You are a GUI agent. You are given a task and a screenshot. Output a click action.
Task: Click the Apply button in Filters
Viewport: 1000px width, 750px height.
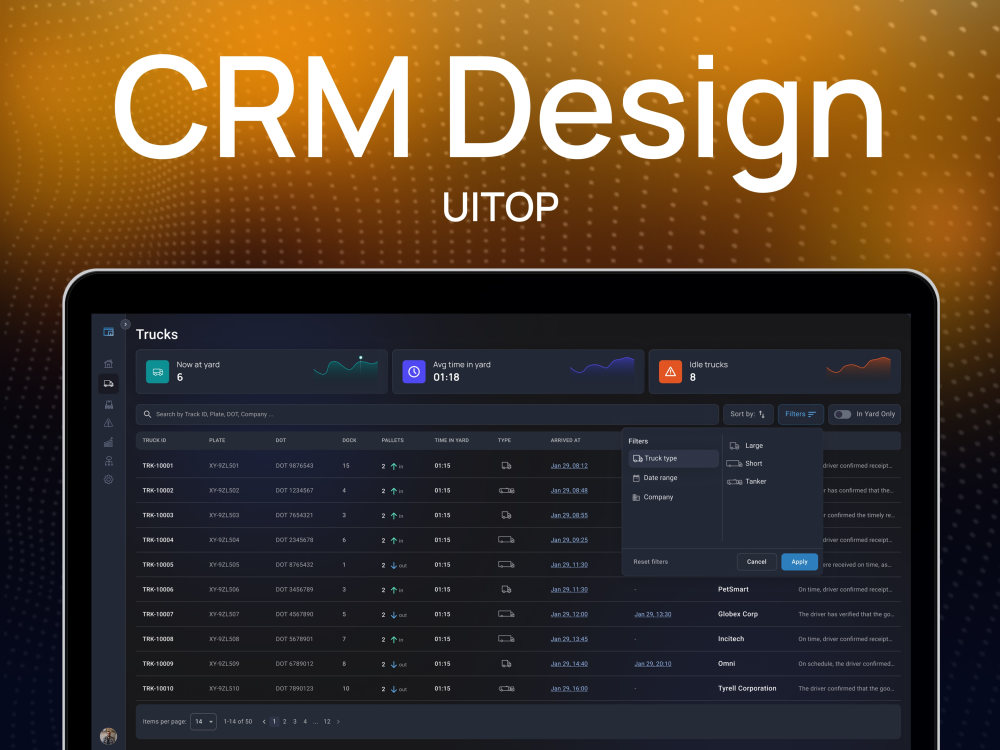(x=799, y=562)
